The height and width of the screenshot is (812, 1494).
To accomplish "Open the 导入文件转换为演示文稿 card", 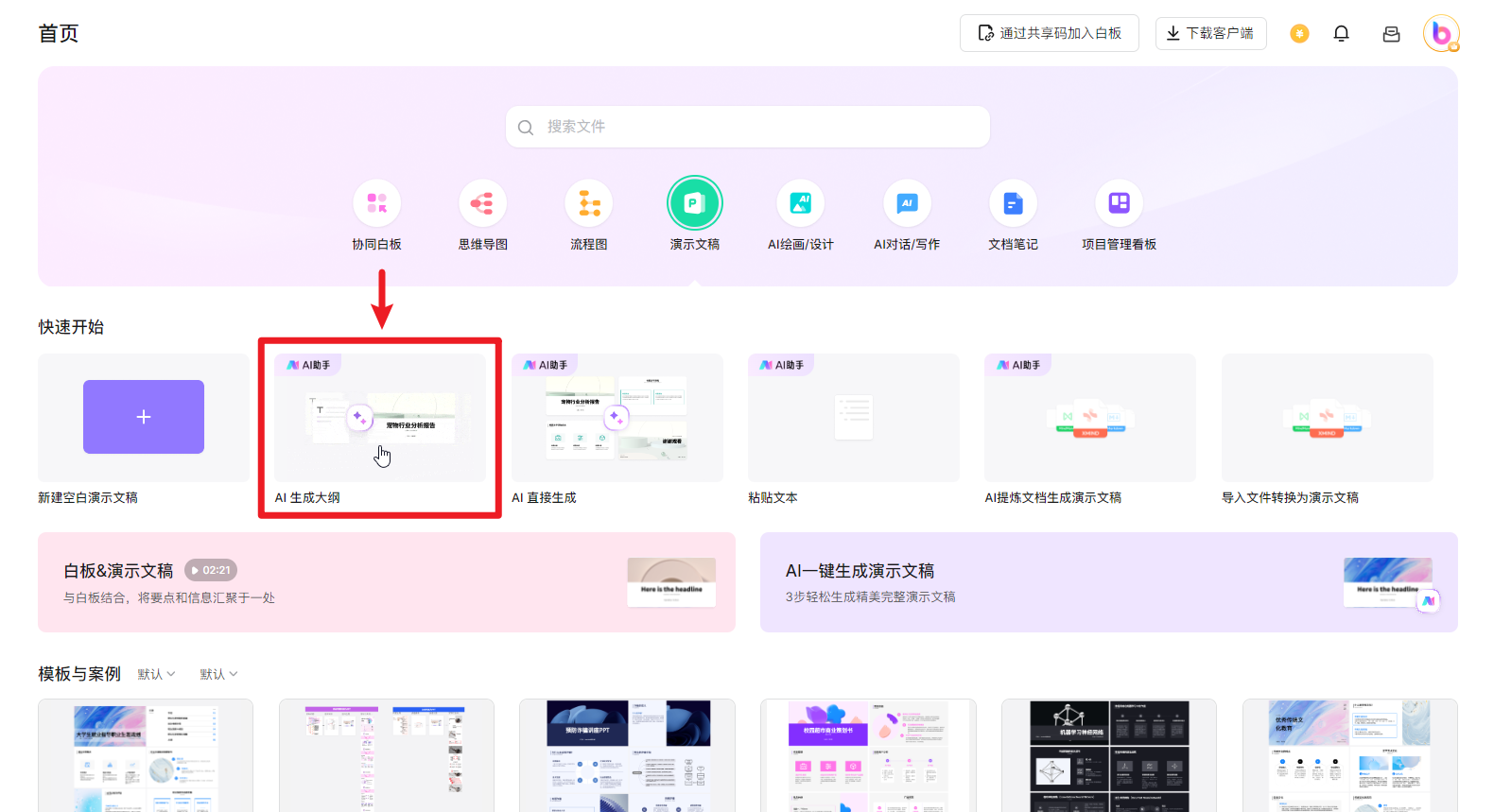I will pos(1328,418).
